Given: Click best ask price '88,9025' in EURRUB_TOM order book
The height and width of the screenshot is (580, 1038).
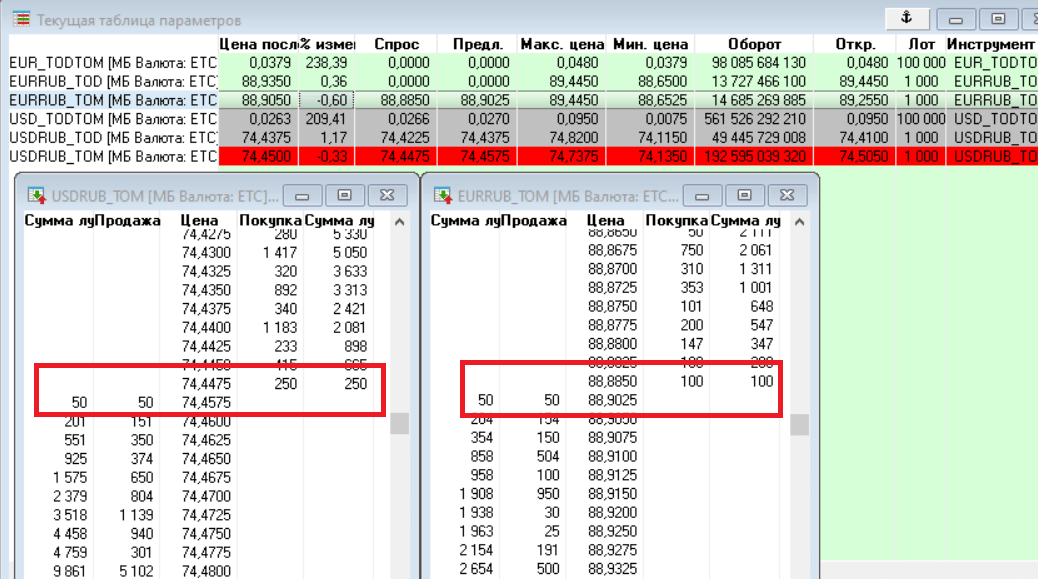Looking at the screenshot, I should [612, 401].
